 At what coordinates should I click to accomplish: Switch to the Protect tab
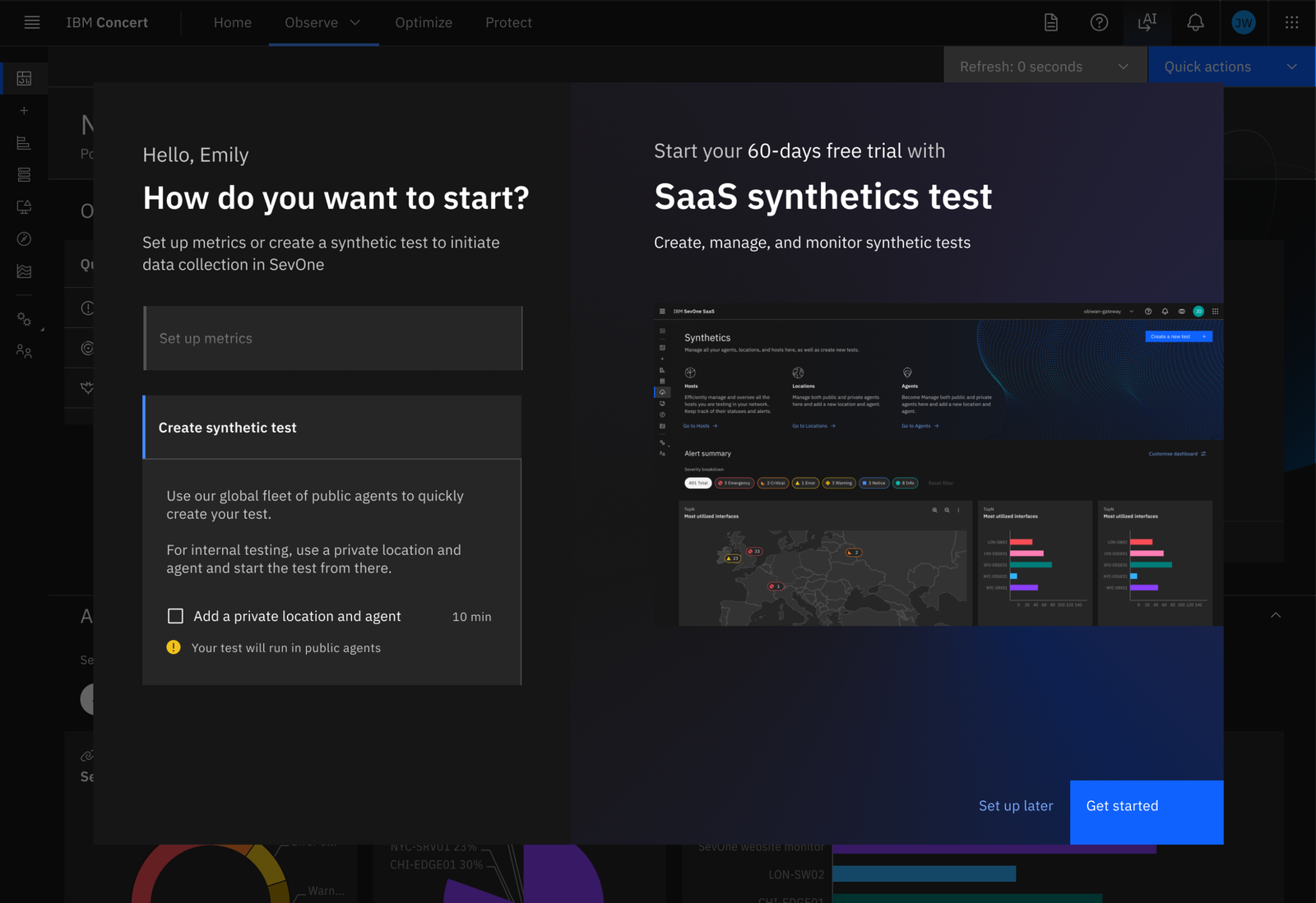click(508, 22)
